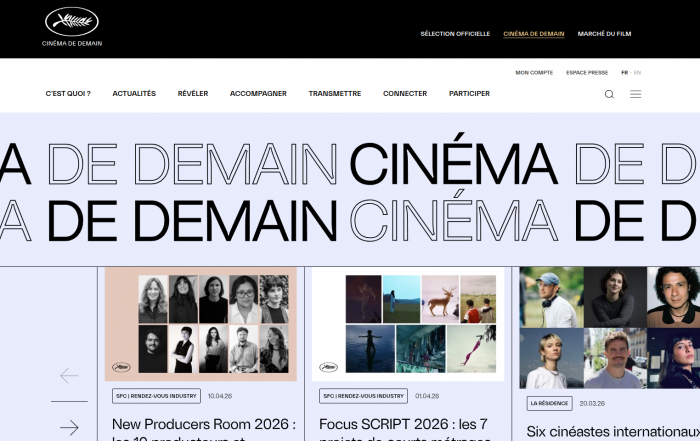Open Marché du Film link
The height and width of the screenshot is (441, 700).
(x=604, y=33)
